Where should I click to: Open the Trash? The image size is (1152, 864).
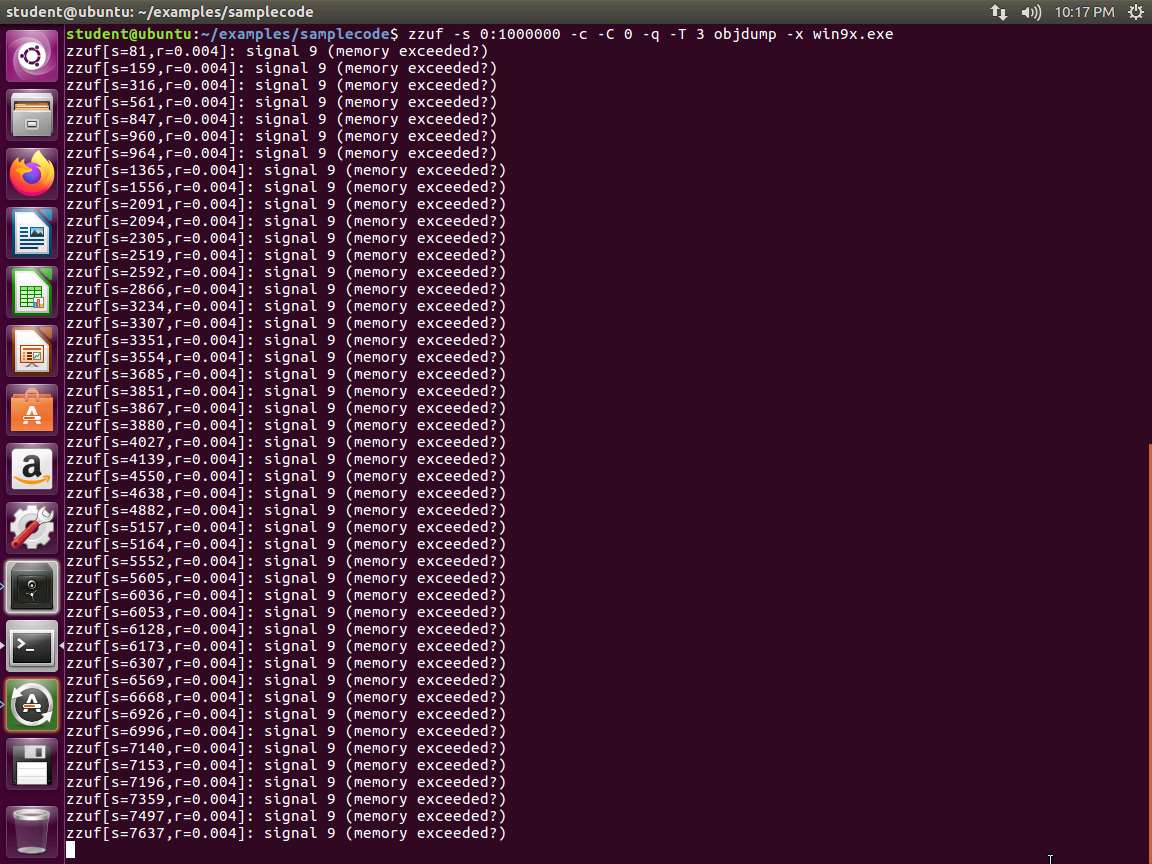pos(33,831)
